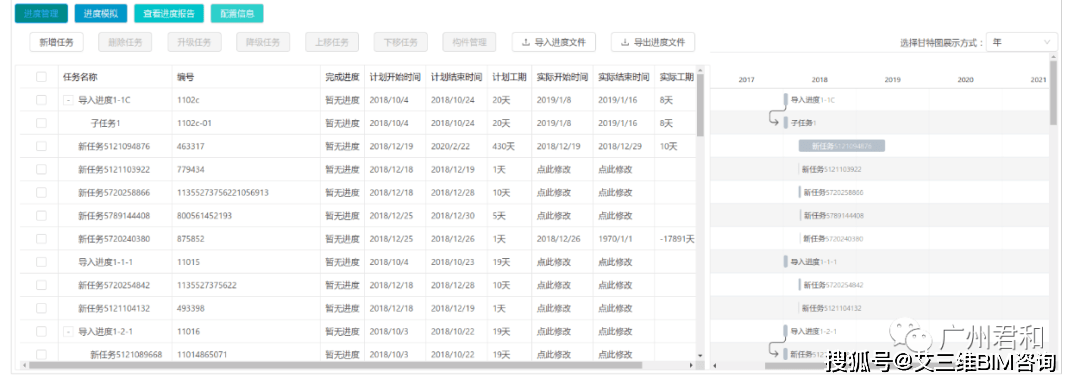Click the table's horizontal scrollbar thumb

pos(336,365)
